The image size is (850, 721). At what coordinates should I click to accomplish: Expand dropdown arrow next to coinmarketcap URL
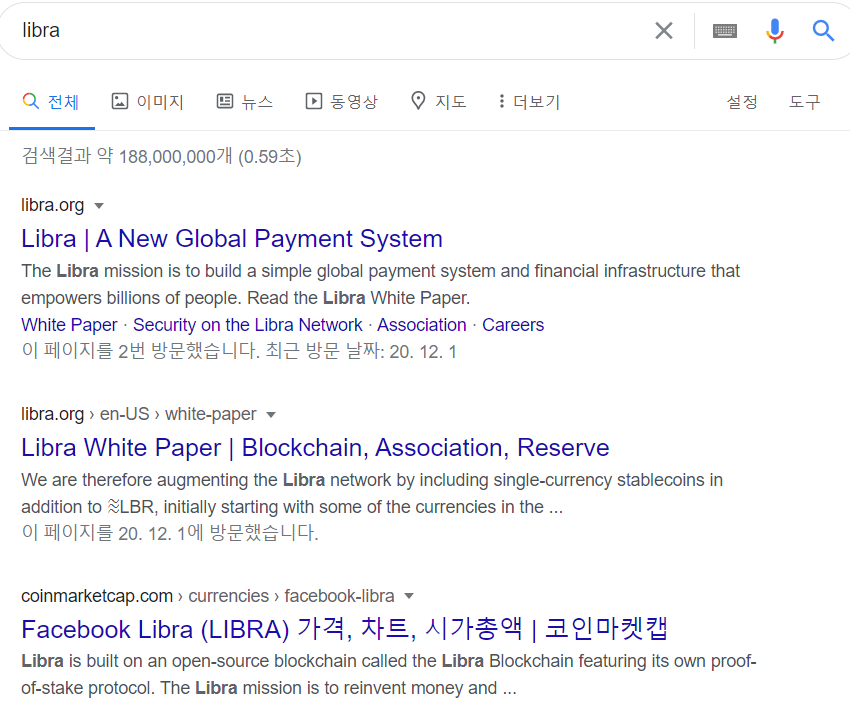coord(409,596)
